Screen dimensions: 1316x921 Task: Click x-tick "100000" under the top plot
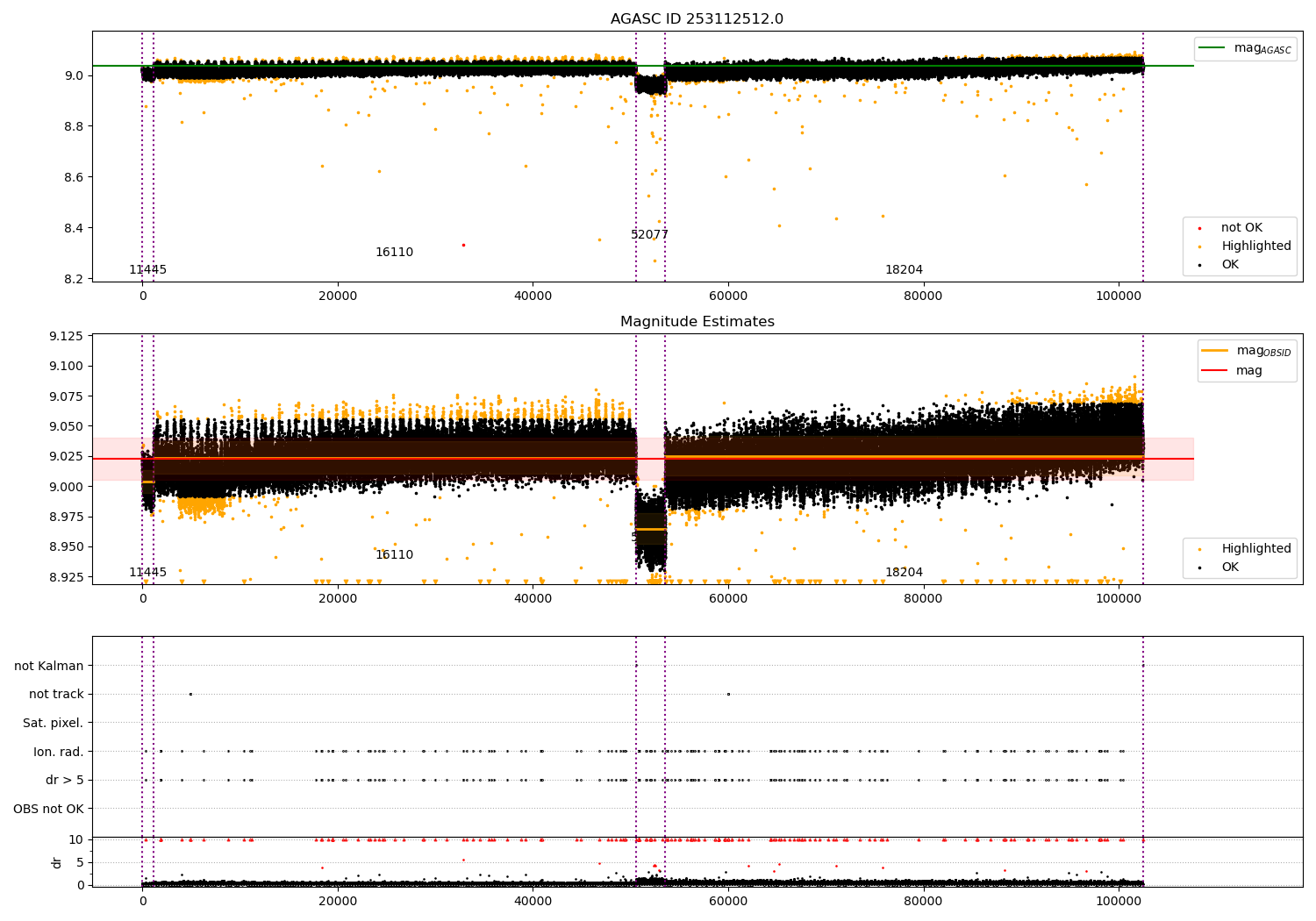pyautogui.click(x=1119, y=296)
